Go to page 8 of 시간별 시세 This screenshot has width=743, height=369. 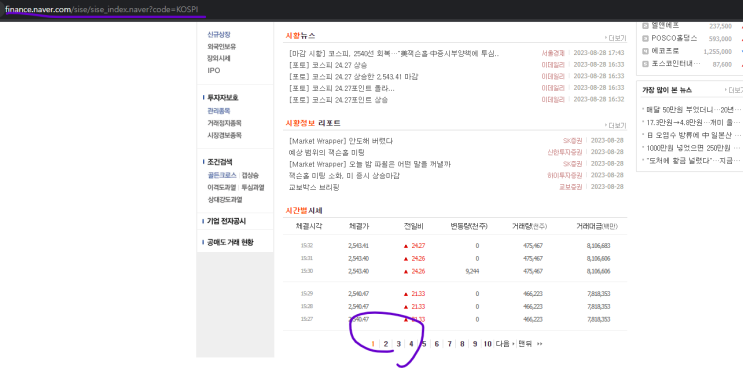(462, 344)
